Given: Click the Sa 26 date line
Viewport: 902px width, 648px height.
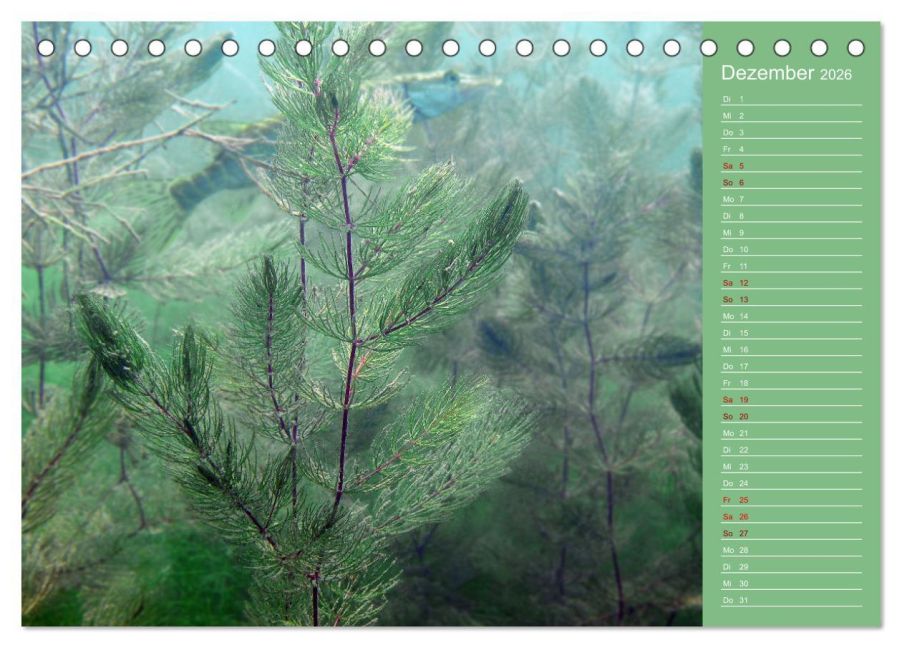Looking at the screenshot, I should point(792,517).
